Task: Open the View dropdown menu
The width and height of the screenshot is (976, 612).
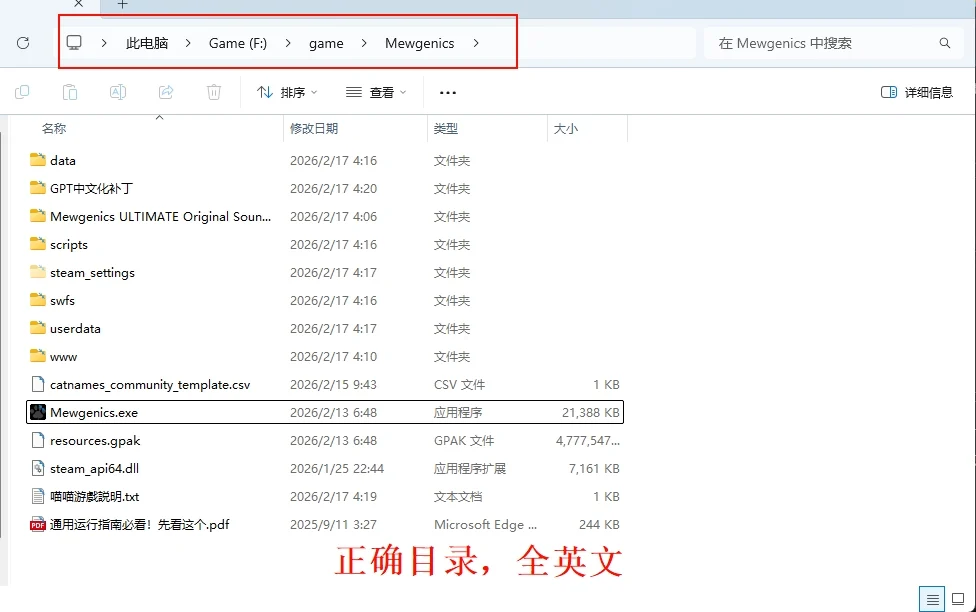Action: (376, 92)
